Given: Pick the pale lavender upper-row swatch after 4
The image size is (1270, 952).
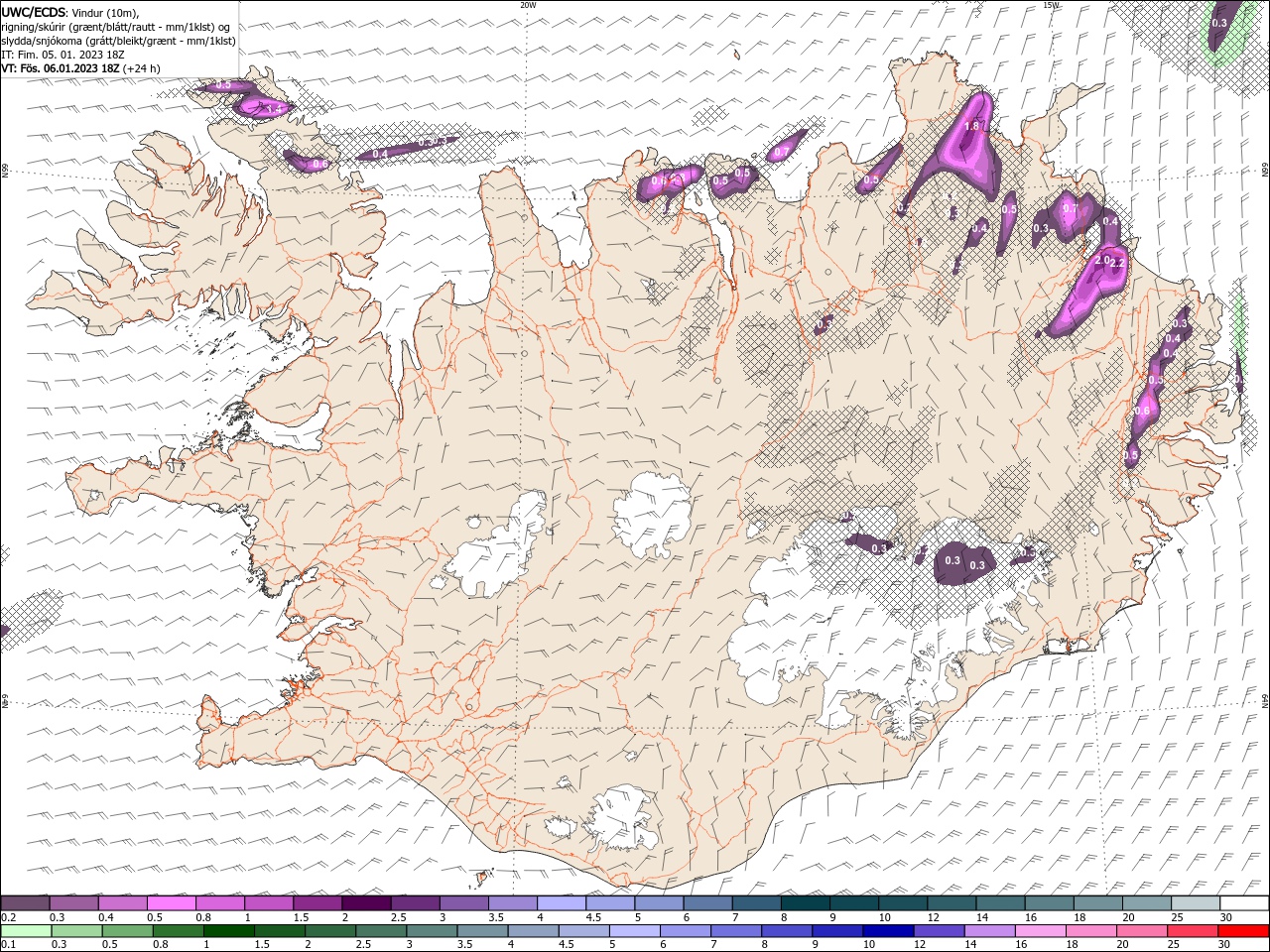Looking at the screenshot, I should pos(562,903).
